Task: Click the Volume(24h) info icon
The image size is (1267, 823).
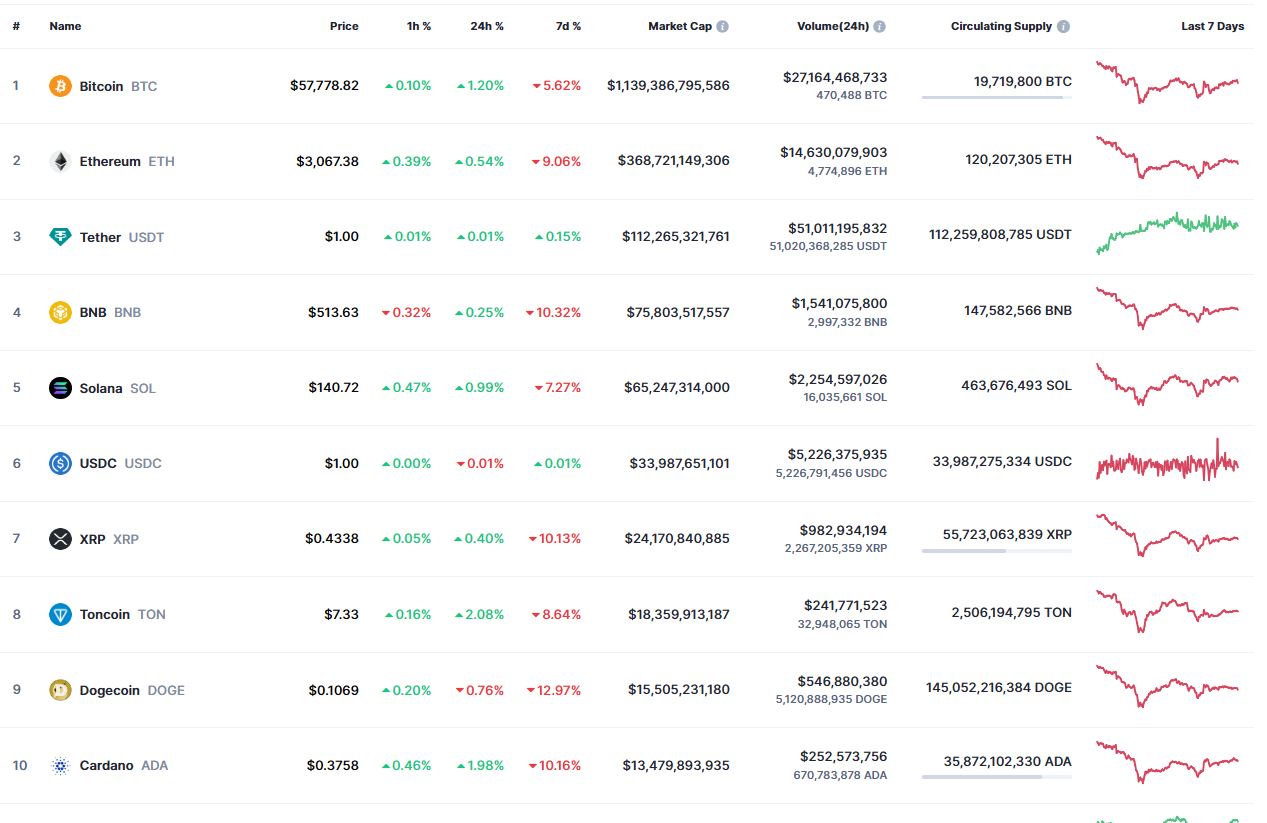Action: (880, 27)
